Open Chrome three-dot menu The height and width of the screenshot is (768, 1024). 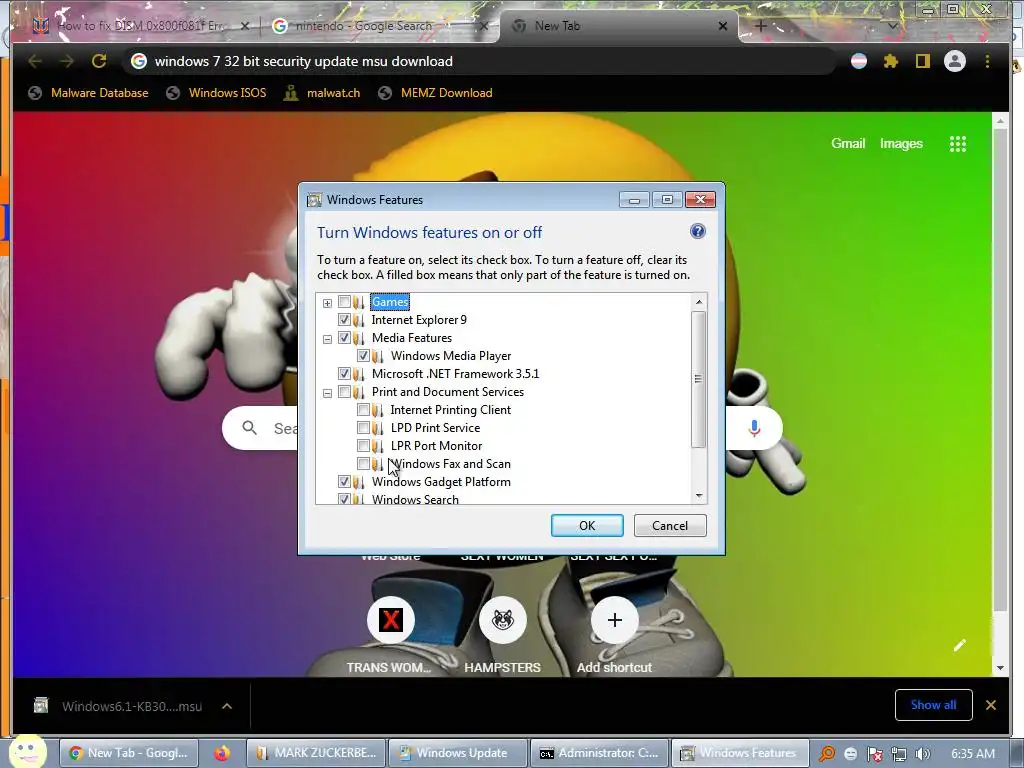click(987, 61)
